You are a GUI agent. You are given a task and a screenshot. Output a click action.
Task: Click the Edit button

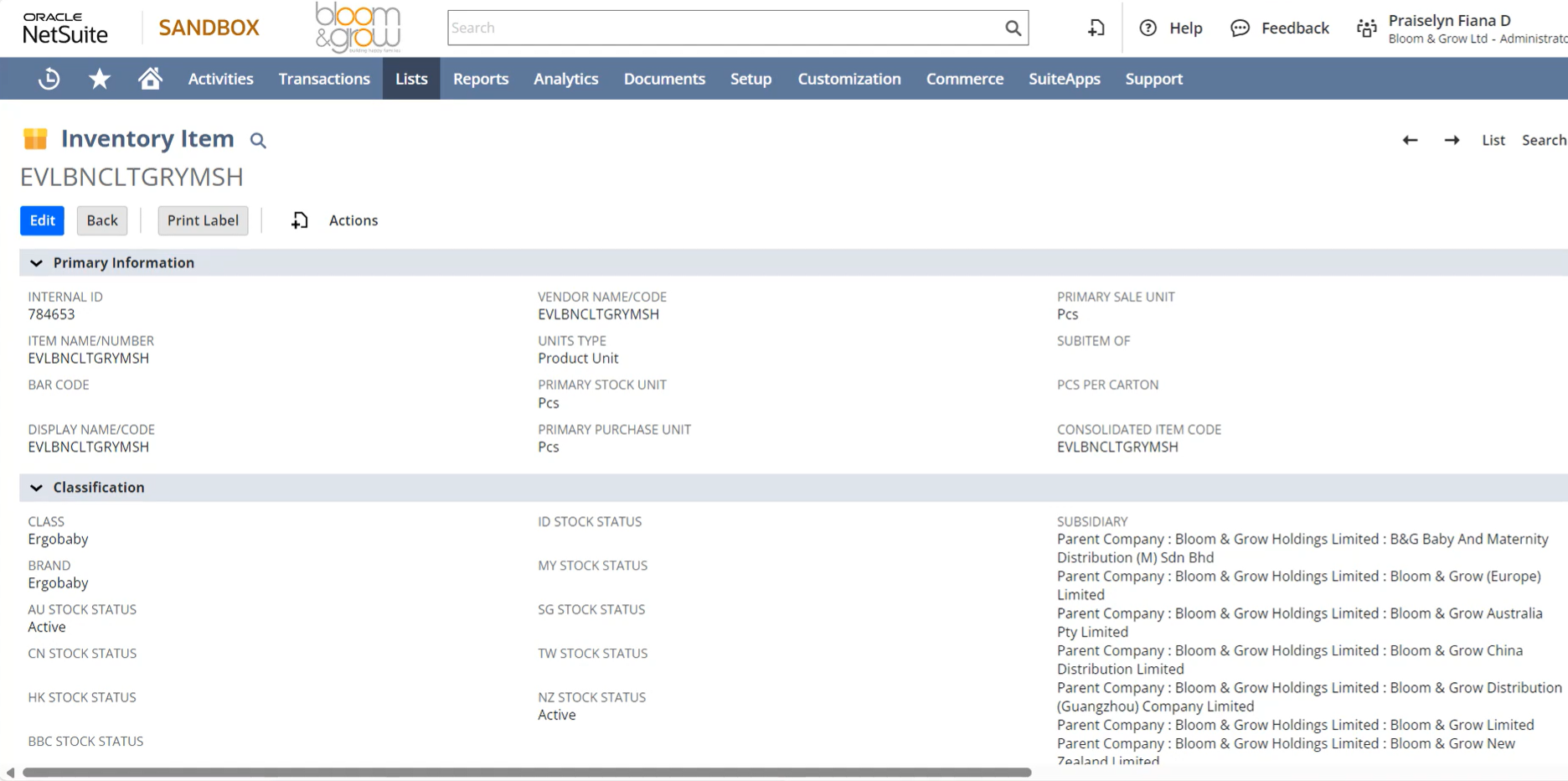click(x=42, y=220)
